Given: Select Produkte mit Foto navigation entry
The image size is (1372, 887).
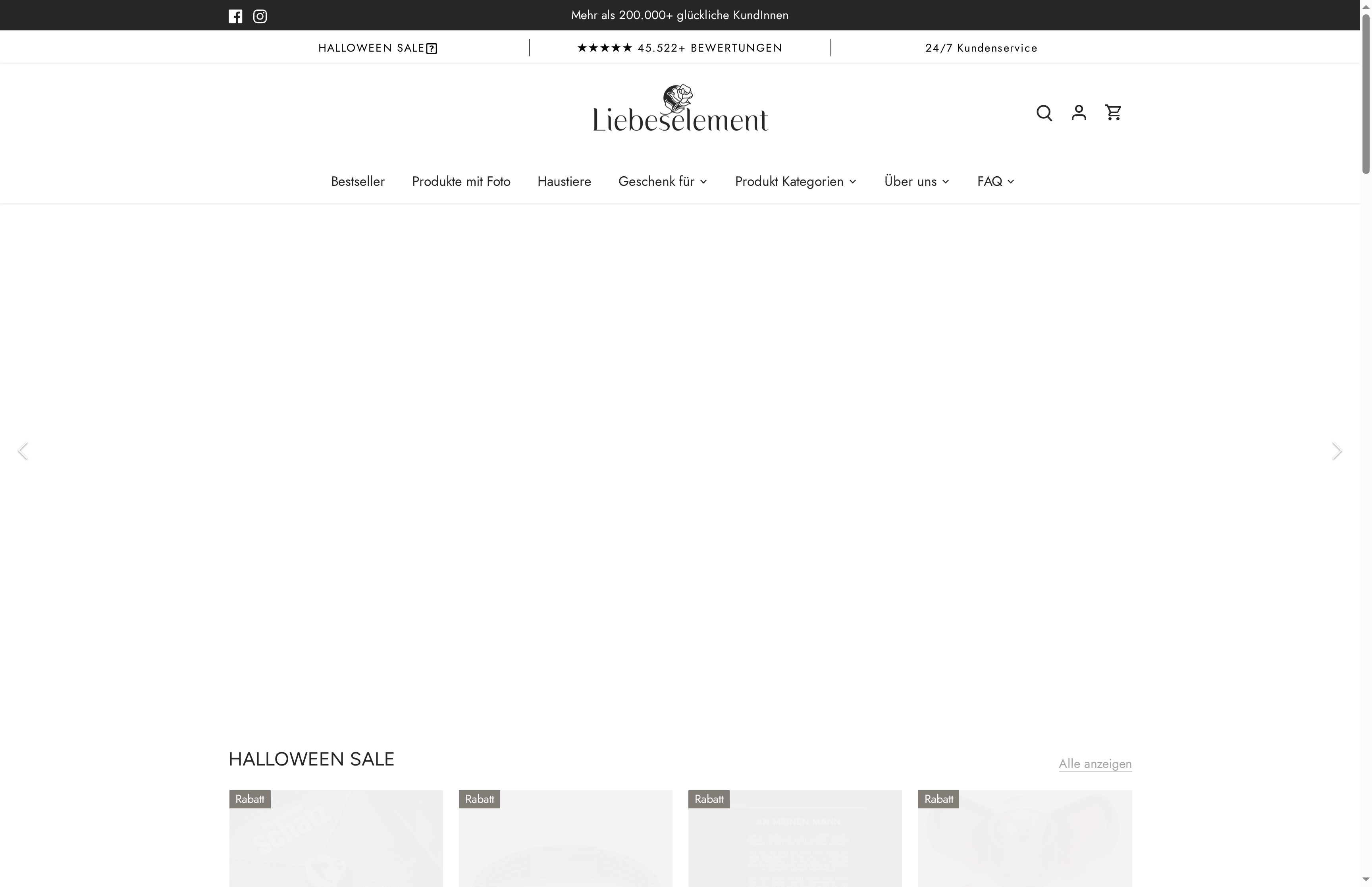Looking at the screenshot, I should tap(461, 181).
